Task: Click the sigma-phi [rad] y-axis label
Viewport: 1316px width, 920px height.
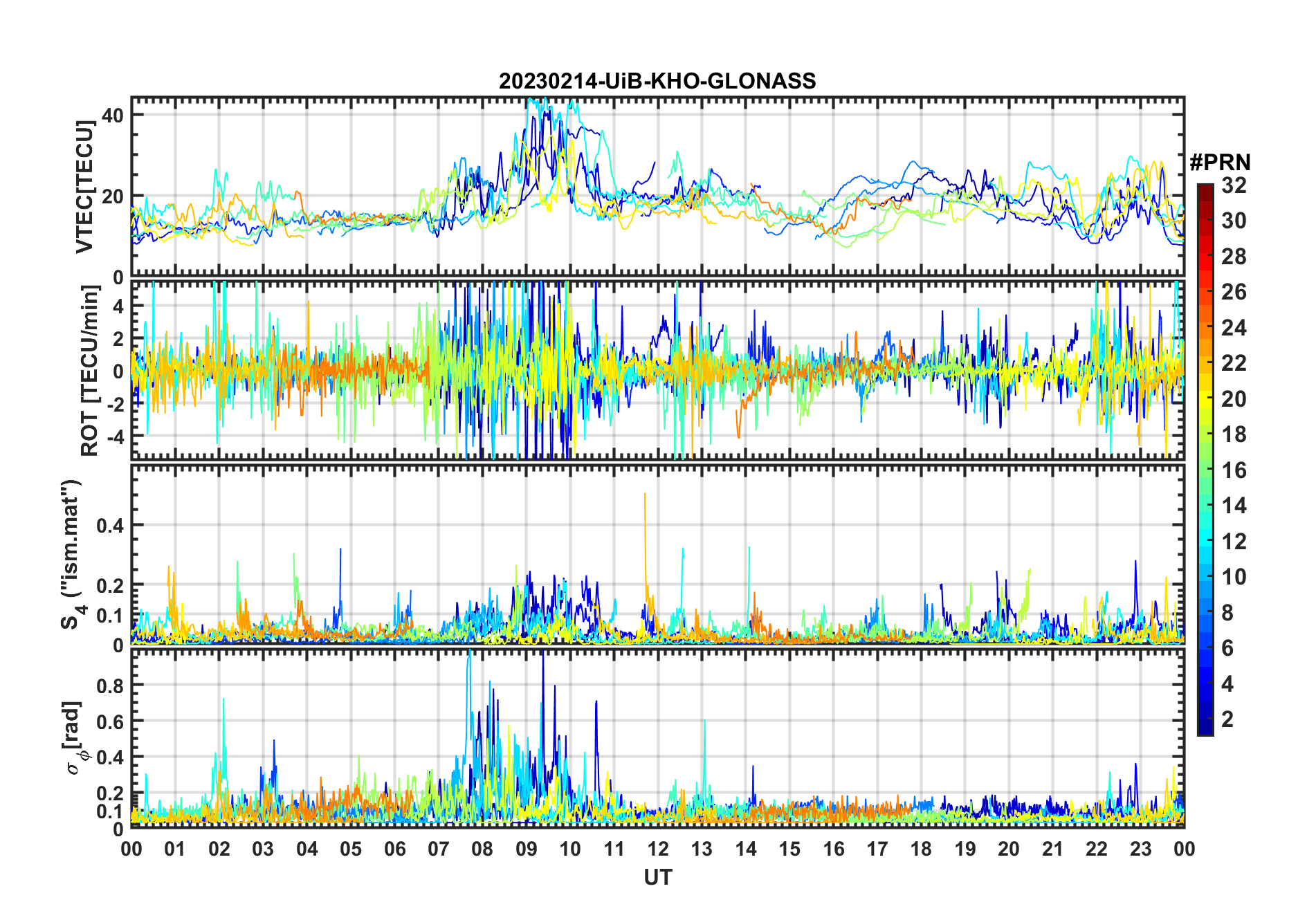Action: pos(75,737)
